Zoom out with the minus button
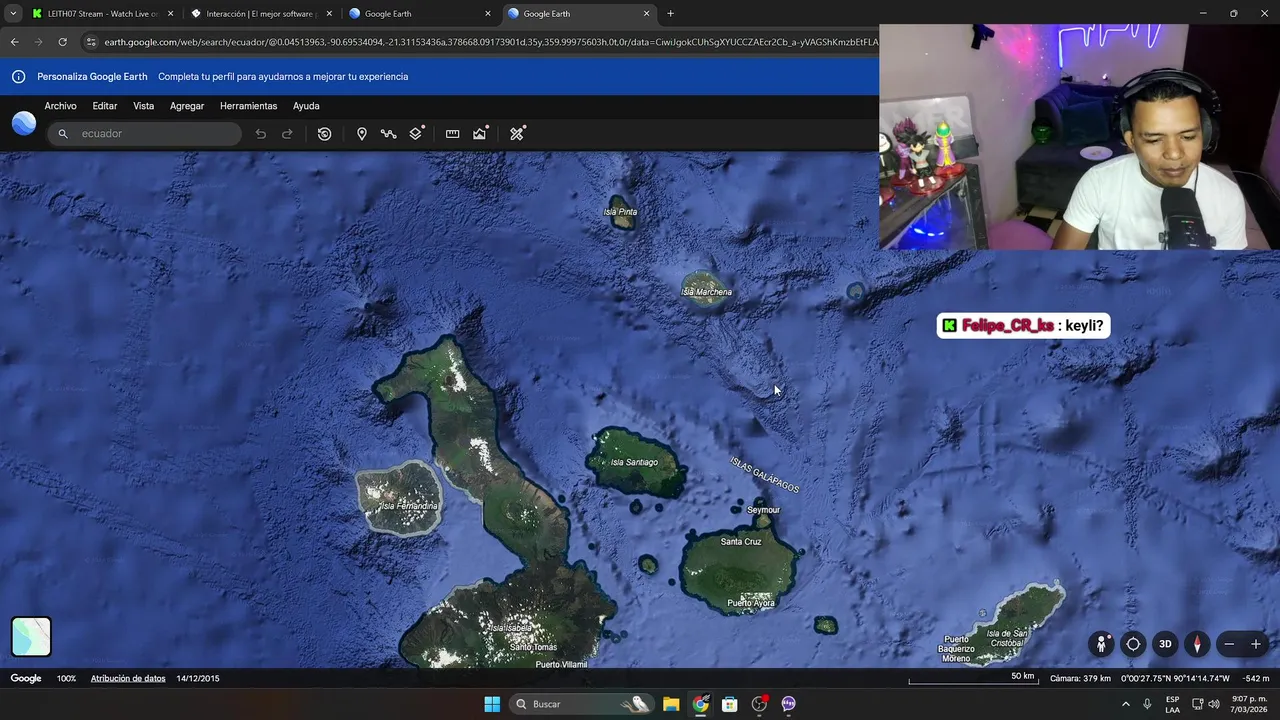The width and height of the screenshot is (1280, 720). [1229, 644]
